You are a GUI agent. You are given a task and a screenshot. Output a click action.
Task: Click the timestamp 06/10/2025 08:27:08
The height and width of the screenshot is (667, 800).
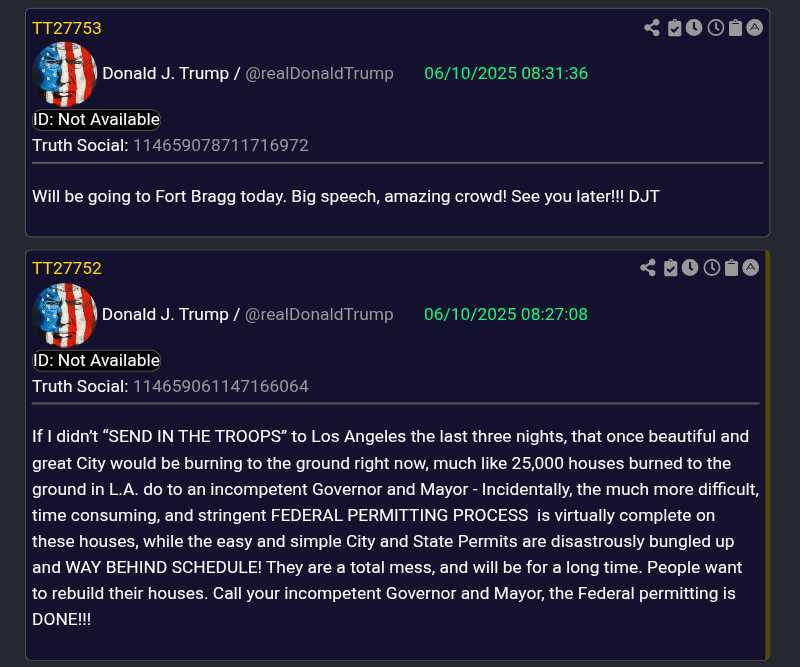point(506,314)
